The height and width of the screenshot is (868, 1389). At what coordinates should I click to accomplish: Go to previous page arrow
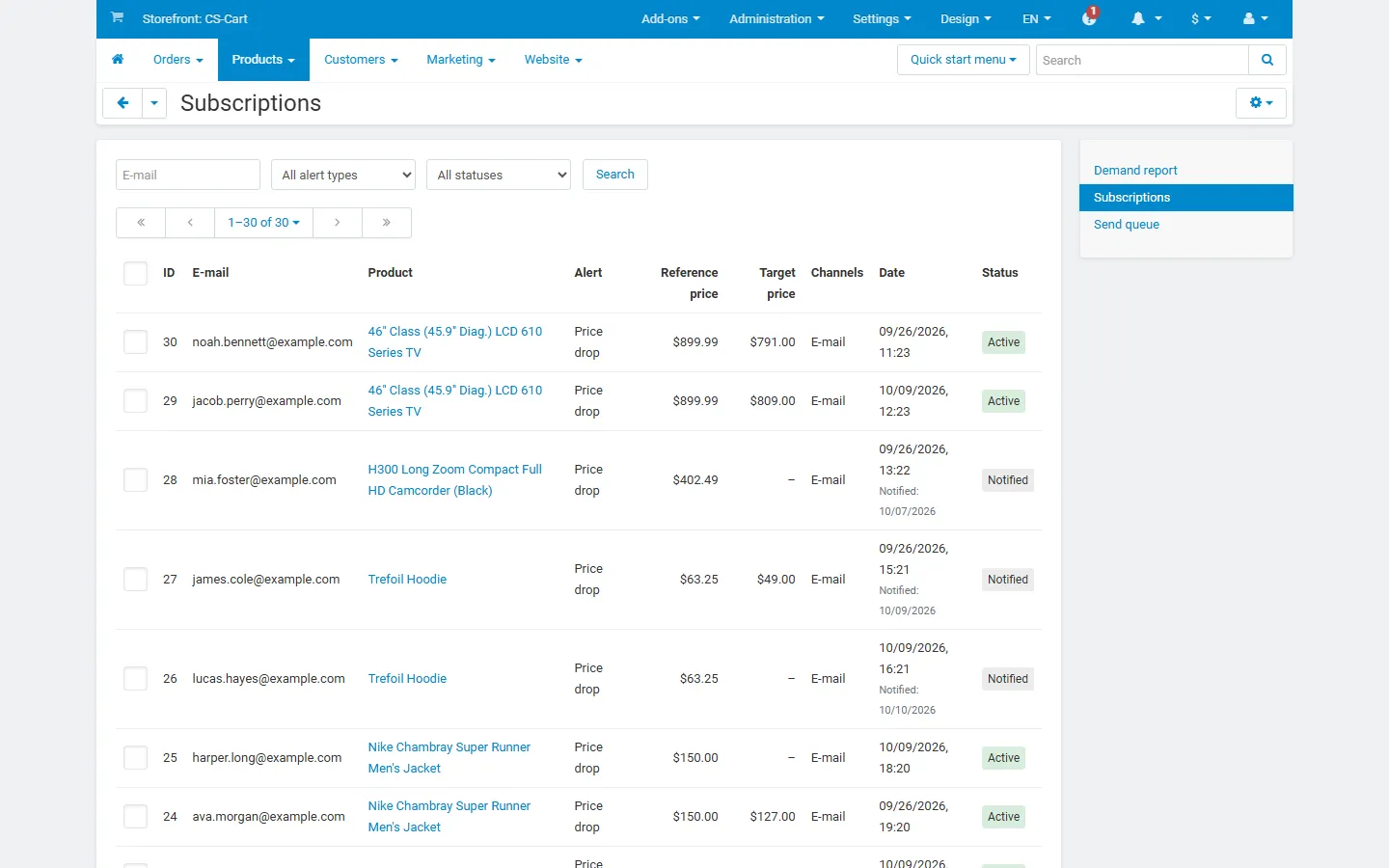190,223
